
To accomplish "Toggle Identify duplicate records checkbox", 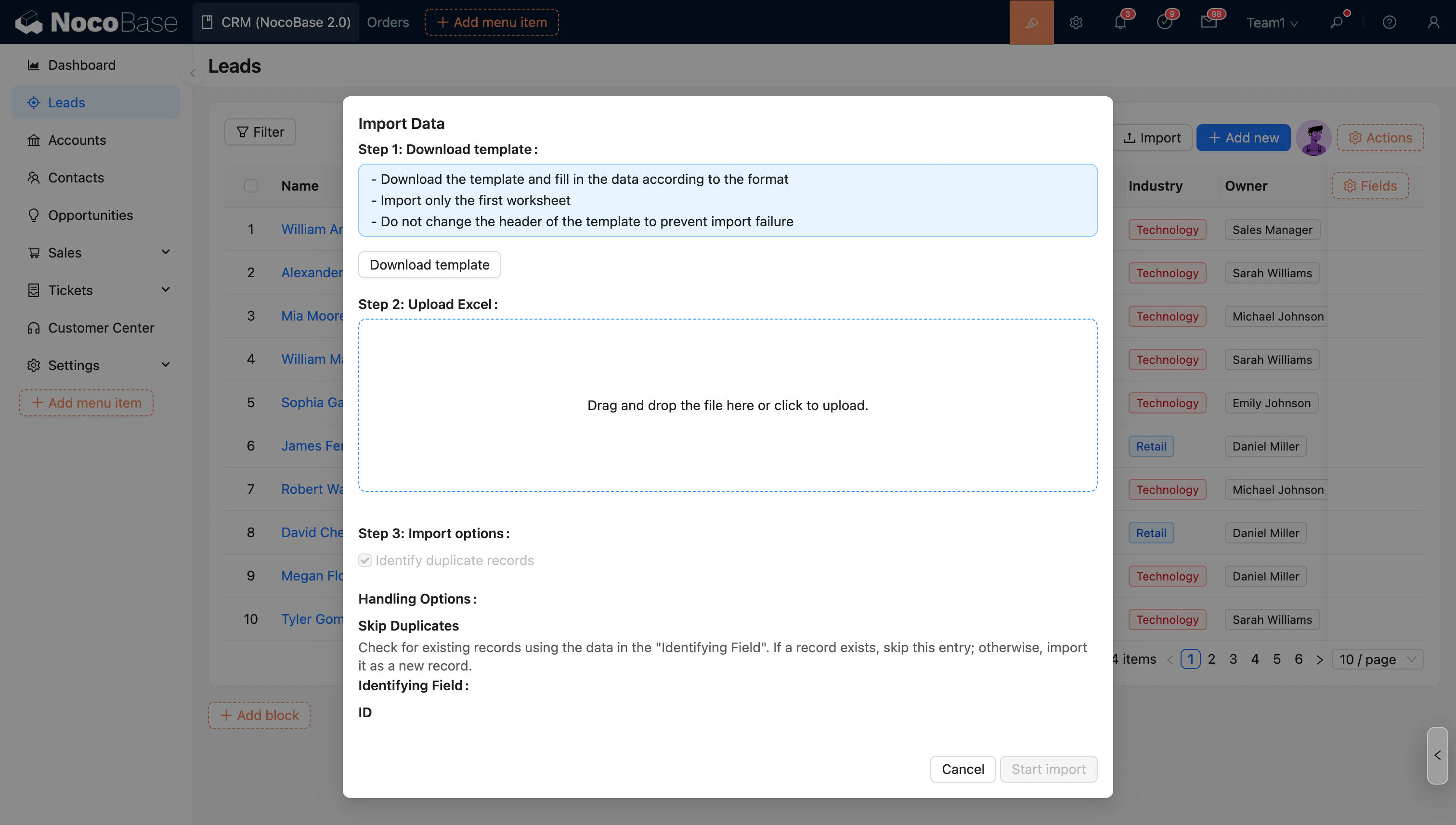I will pyautogui.click(x=365, y=560).
